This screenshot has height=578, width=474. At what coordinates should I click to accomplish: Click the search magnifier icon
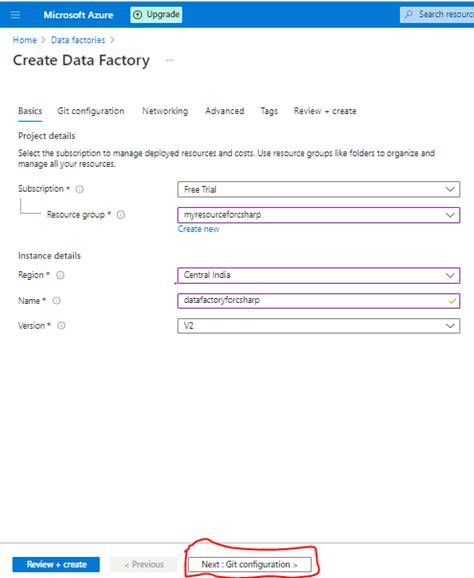408,14
